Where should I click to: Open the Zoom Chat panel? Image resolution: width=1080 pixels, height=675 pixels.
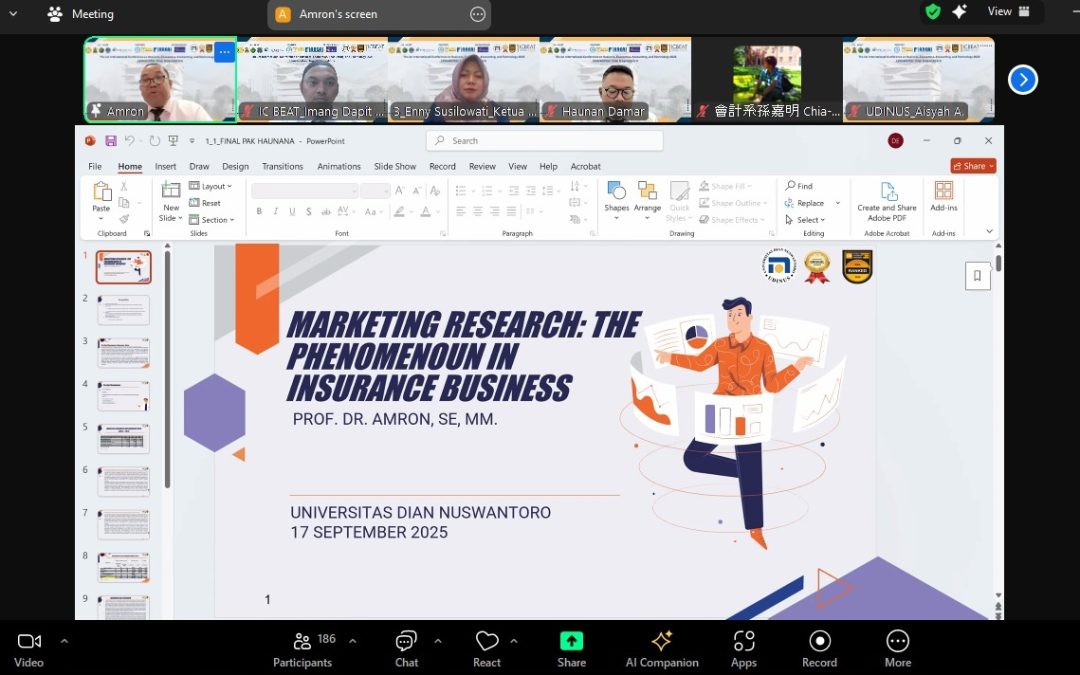[406, 648]
